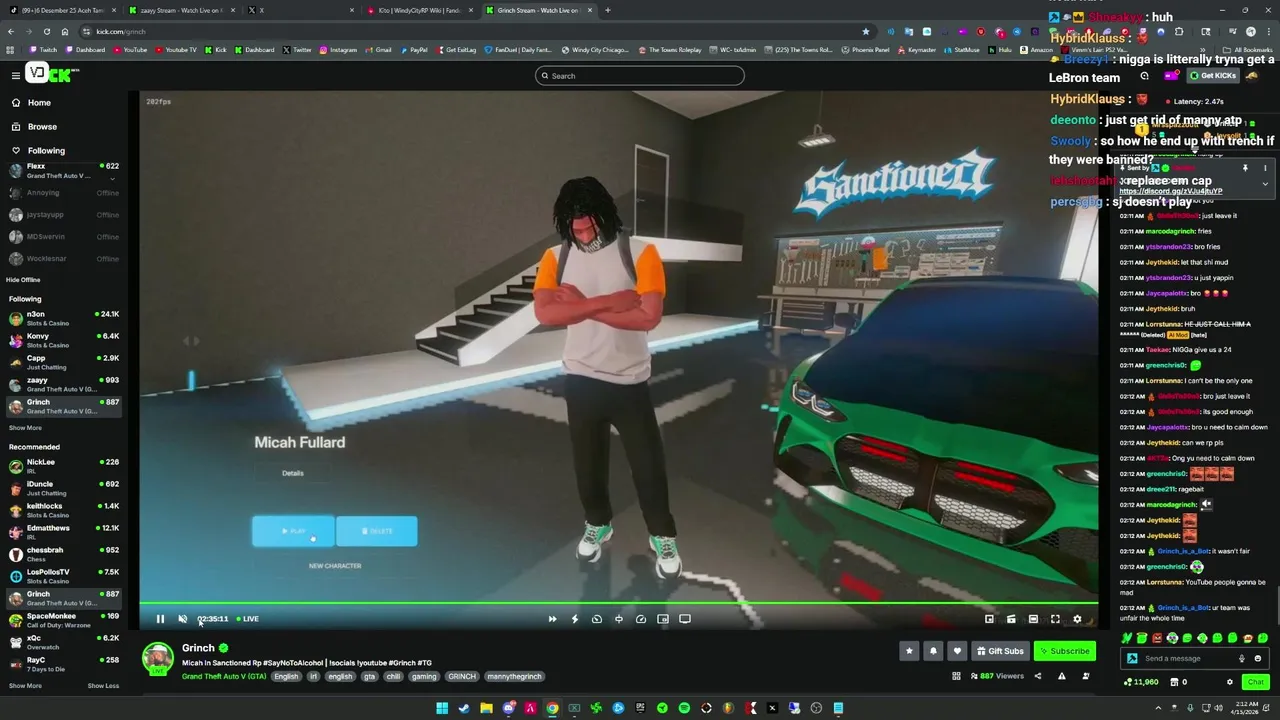Click the Delete character button in game
Screen dimensions: 1280x720
pyautogui.click(x=377, y=531)
